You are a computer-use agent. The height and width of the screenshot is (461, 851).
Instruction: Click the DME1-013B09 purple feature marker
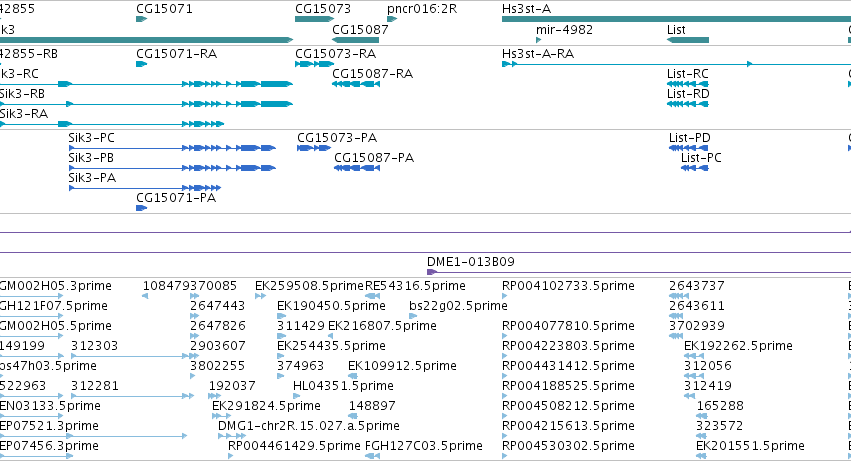tap(432, 272)
